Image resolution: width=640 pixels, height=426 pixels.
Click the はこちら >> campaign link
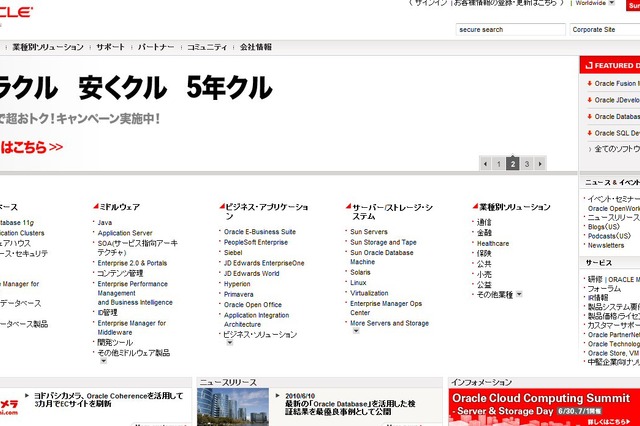point(31,147)
